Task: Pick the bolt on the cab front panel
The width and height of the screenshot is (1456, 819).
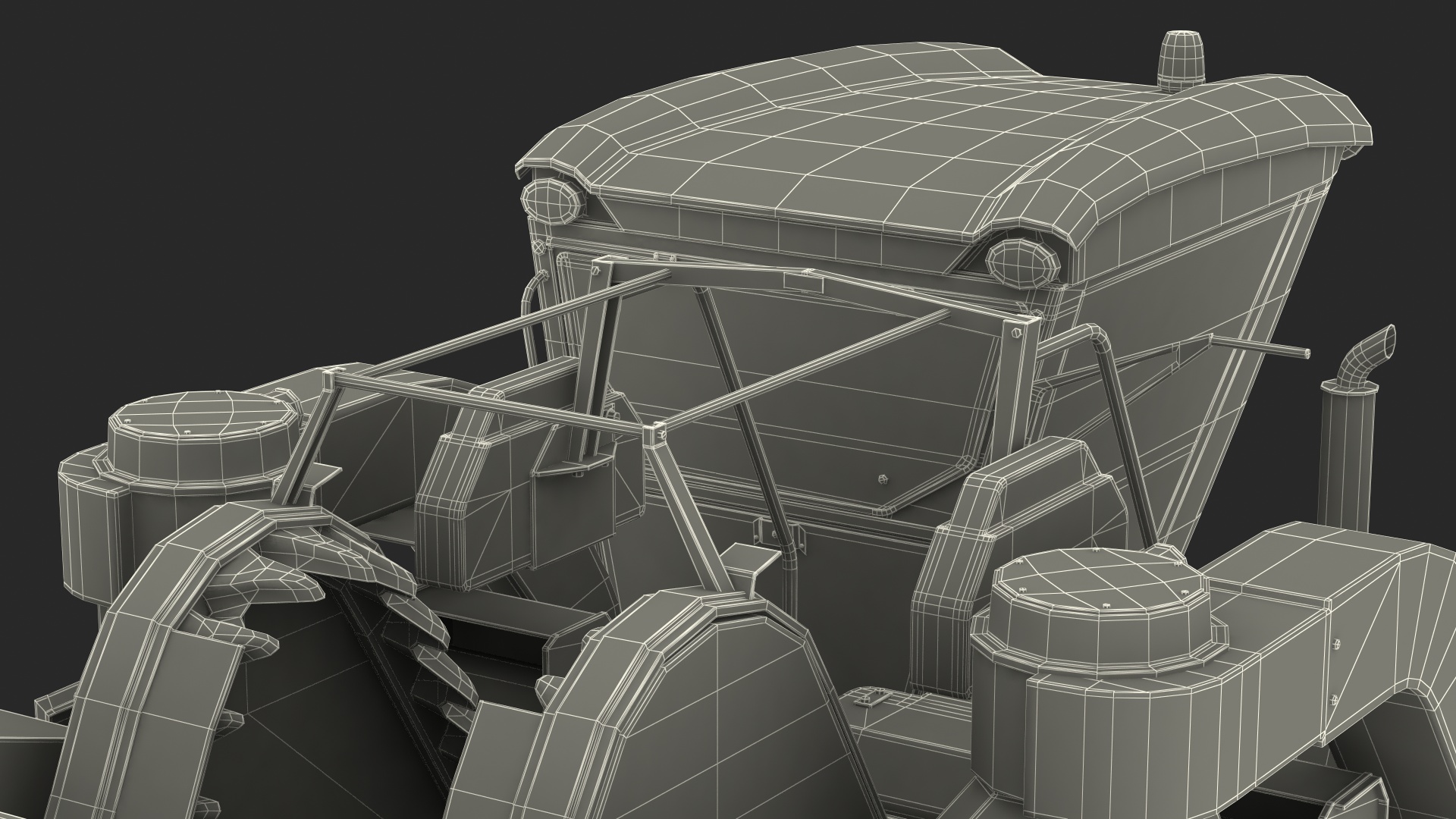Action: click(x=881, y=479)
